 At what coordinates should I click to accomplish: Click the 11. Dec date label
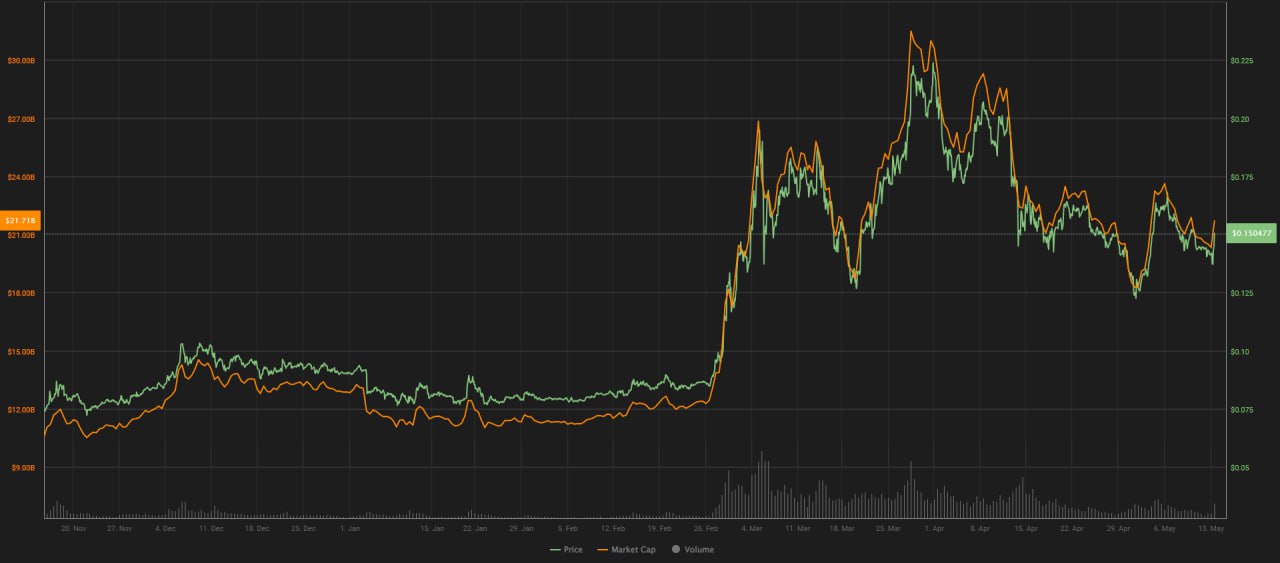210,527
